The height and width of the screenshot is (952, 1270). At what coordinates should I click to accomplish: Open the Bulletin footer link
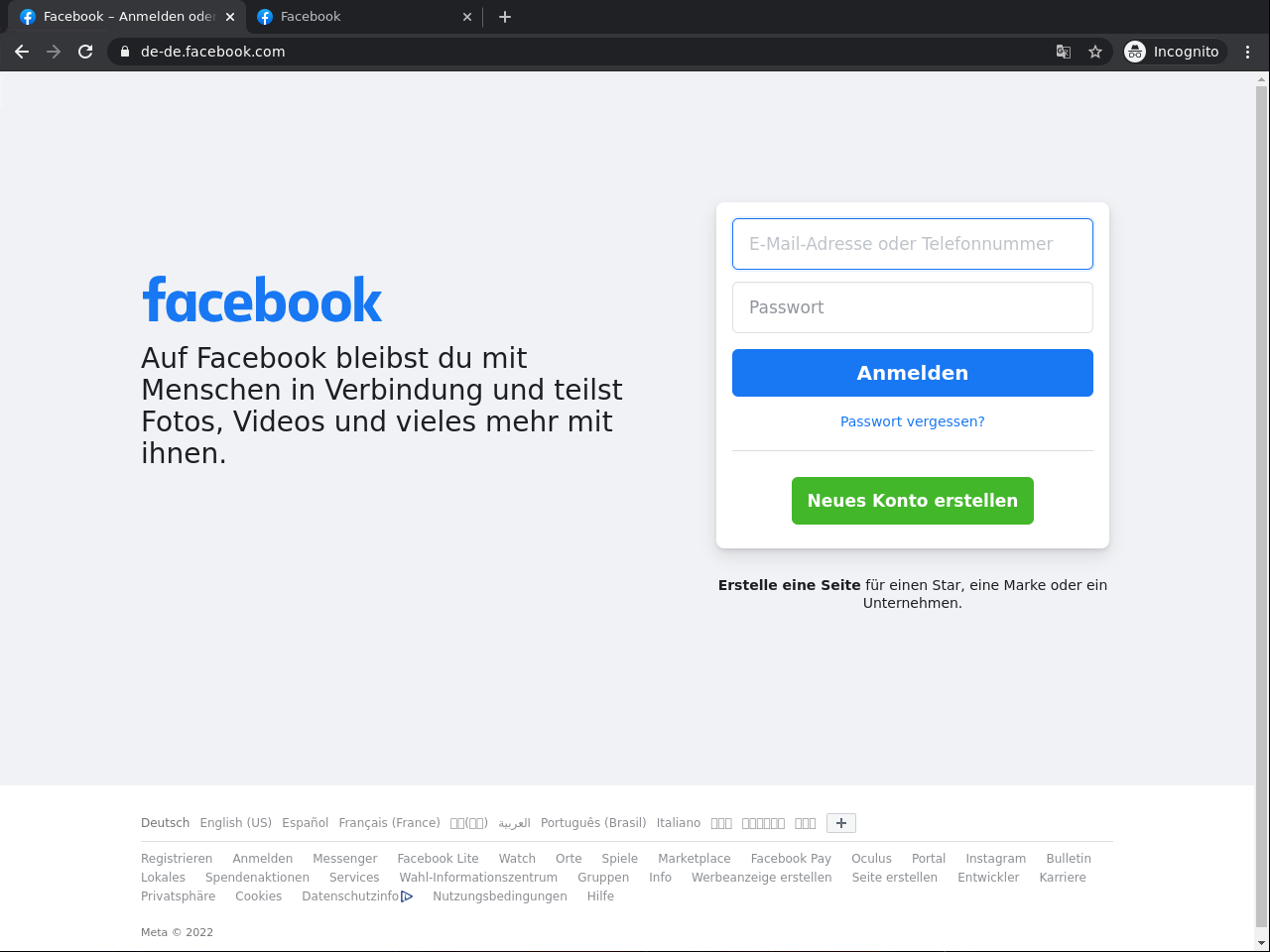click(1069, 859)
